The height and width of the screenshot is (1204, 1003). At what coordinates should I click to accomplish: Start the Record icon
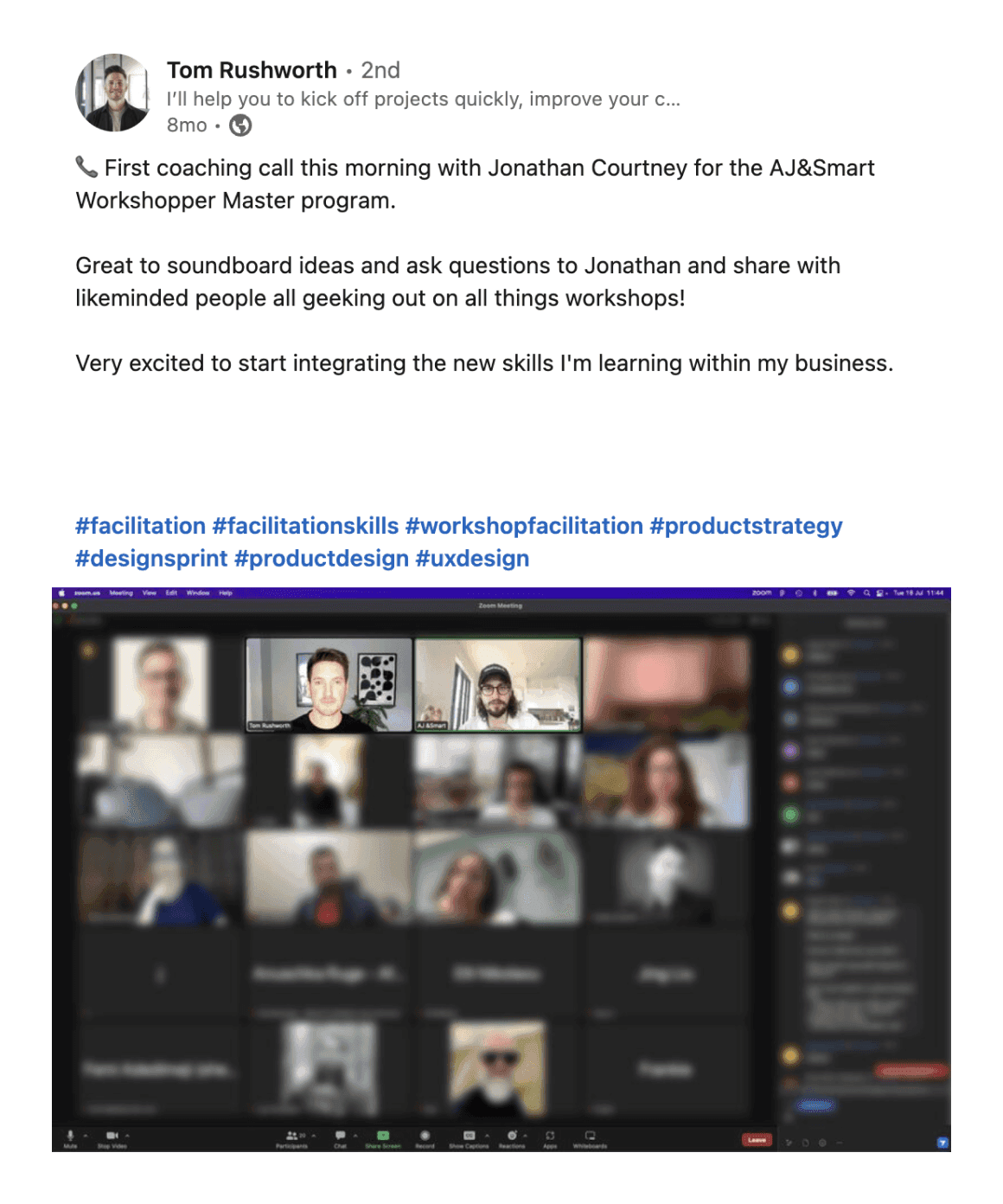(x=425, y=1135)
